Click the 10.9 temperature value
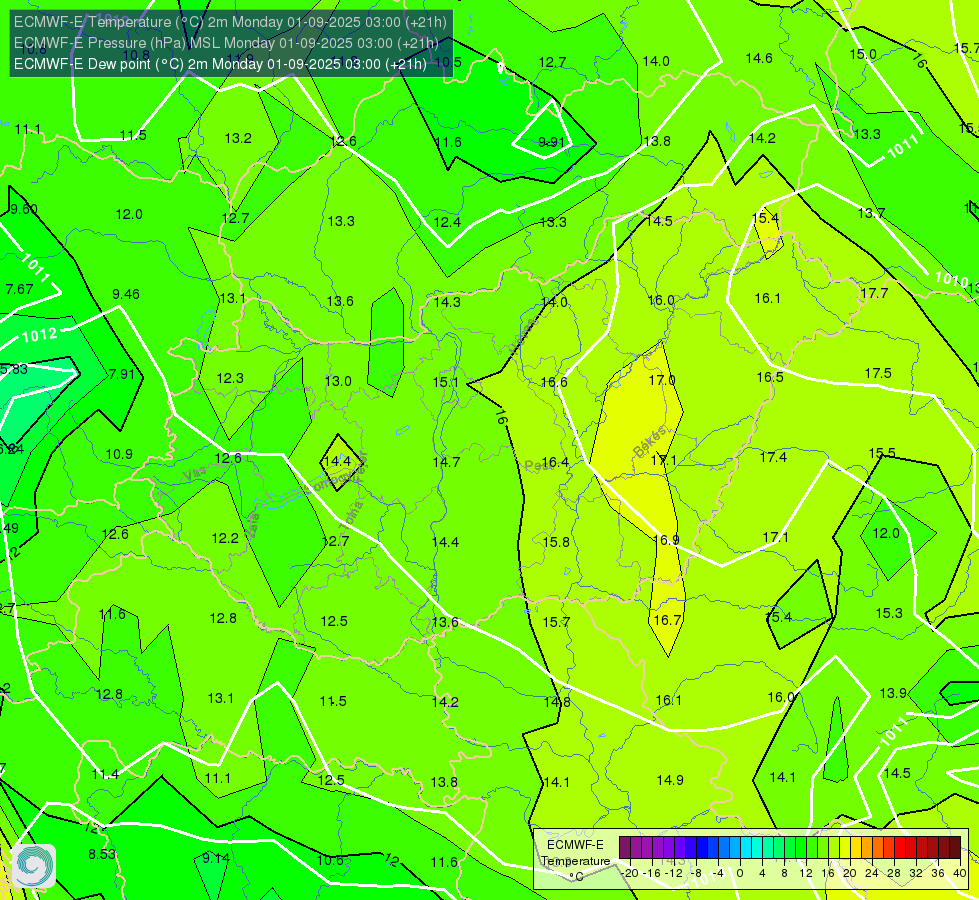 click(x=119, y=454)
